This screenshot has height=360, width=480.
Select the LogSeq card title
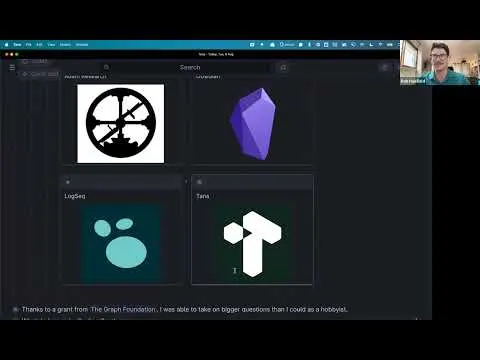pyautogui.click(x=75, y=196)
